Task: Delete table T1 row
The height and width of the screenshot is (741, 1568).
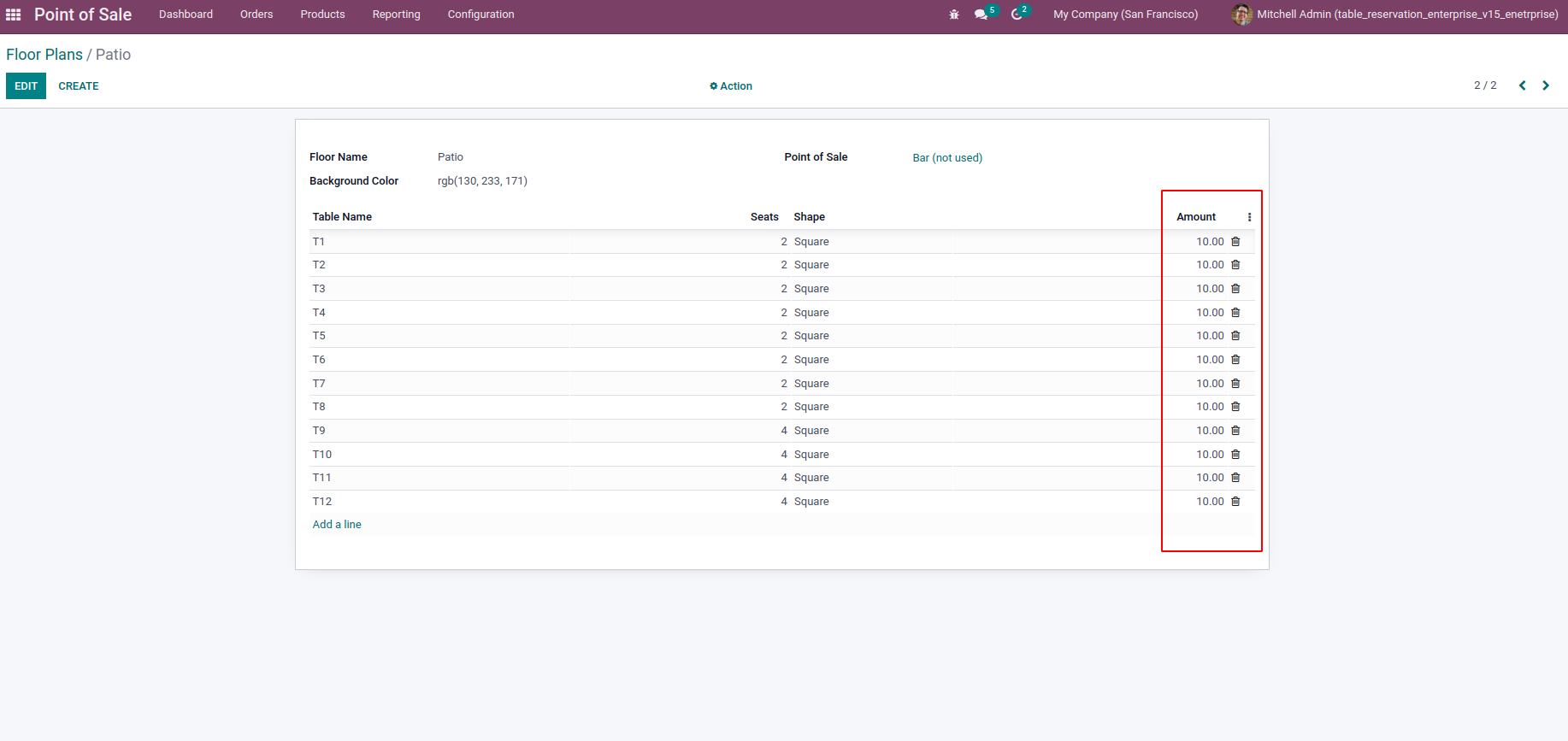Action: point(1235,242)
